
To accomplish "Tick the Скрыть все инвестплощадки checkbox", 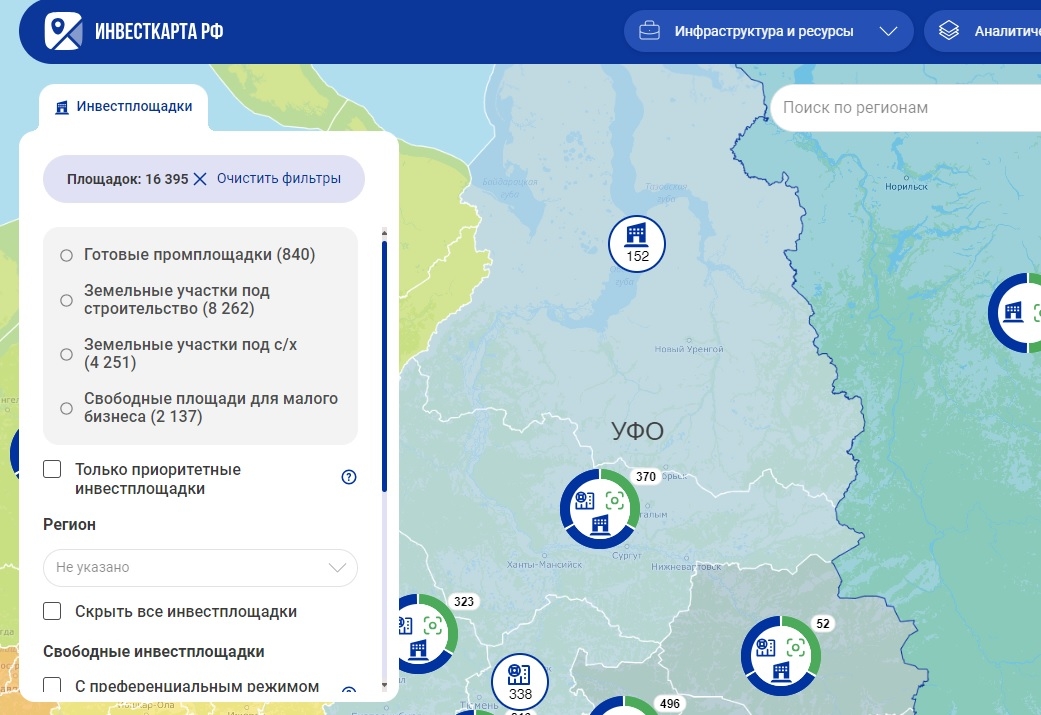I will (53, 611).
